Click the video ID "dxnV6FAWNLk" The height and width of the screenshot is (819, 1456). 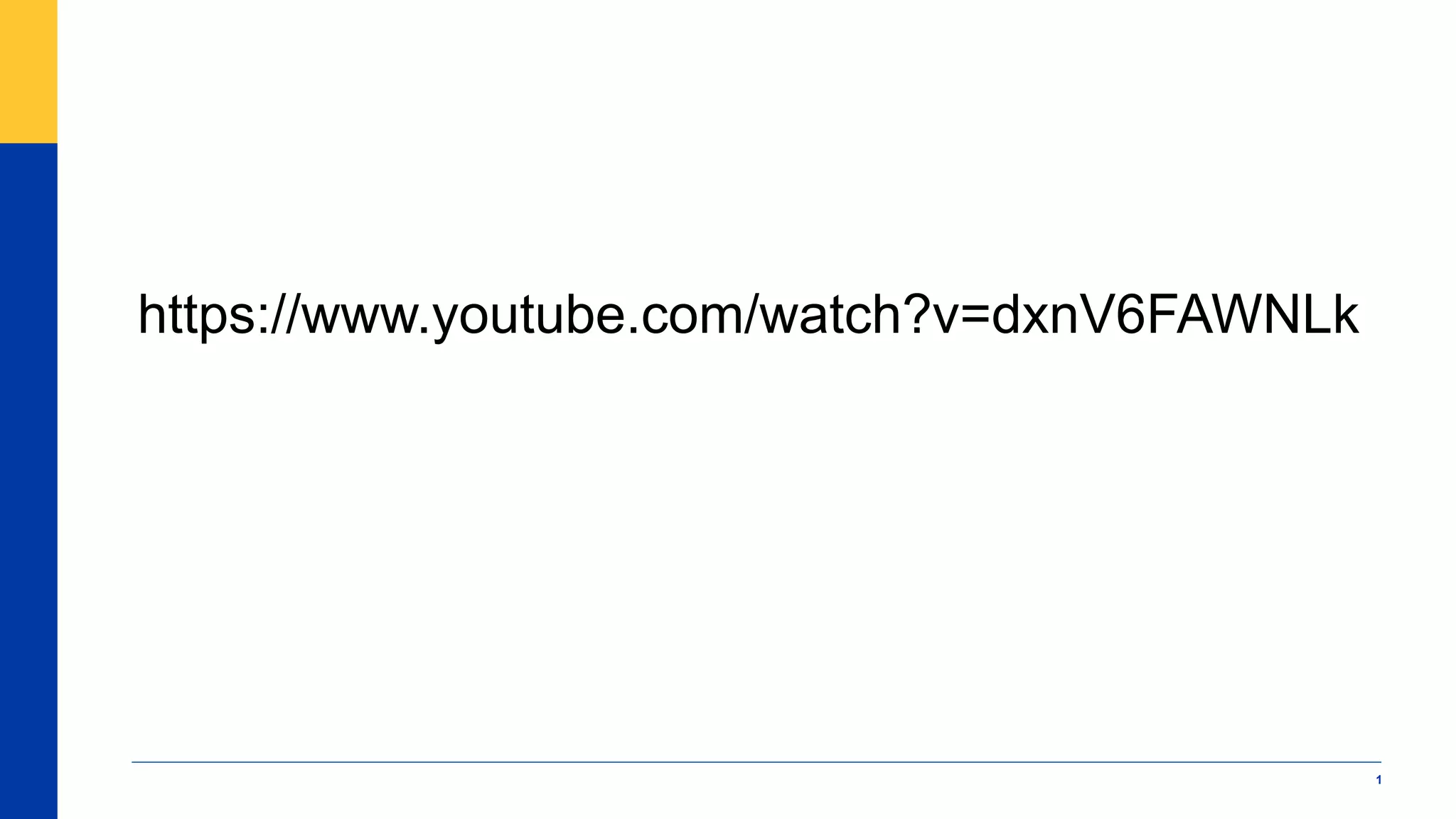(x=1174, y=314)
